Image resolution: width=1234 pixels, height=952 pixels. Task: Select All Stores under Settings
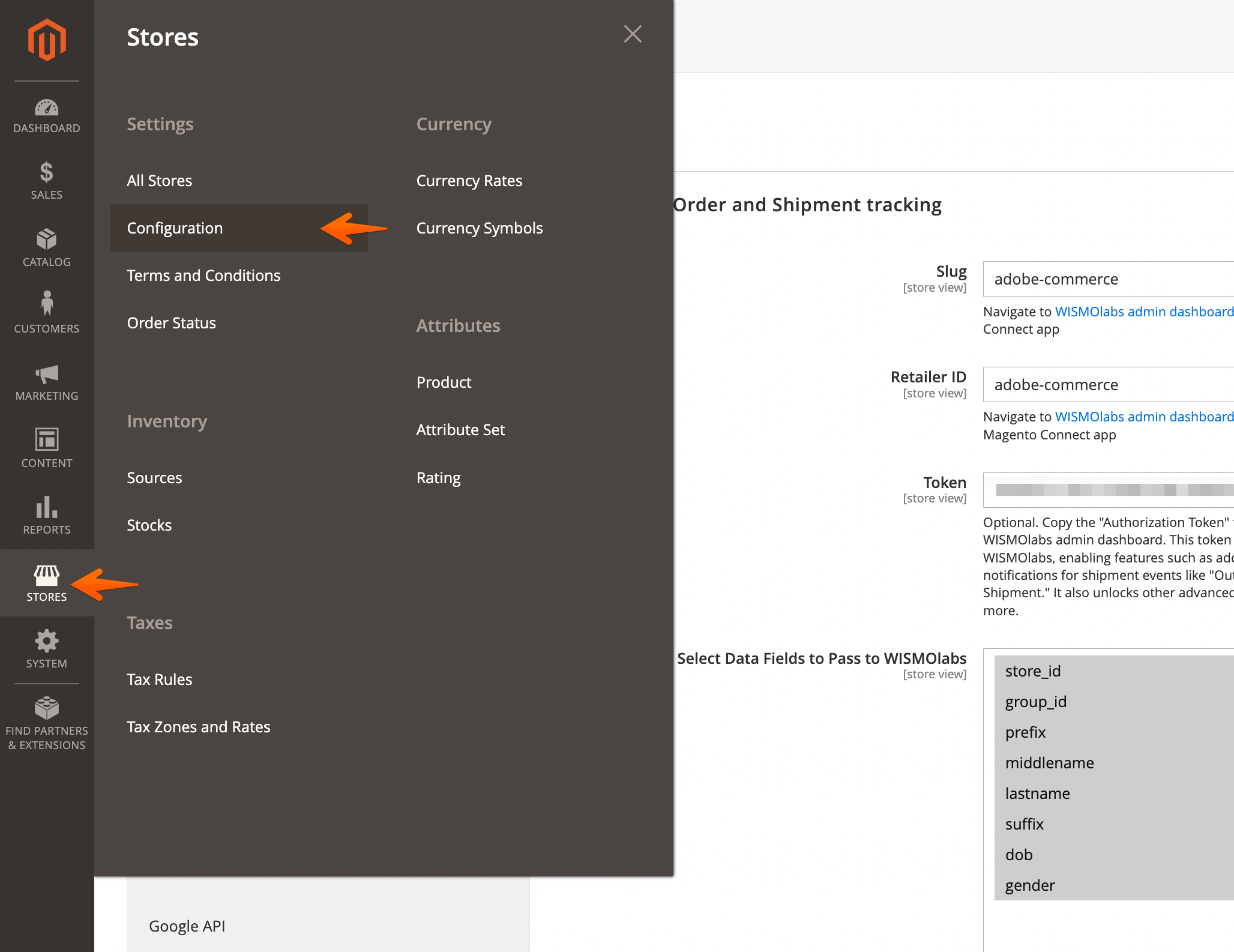point(159,180)
